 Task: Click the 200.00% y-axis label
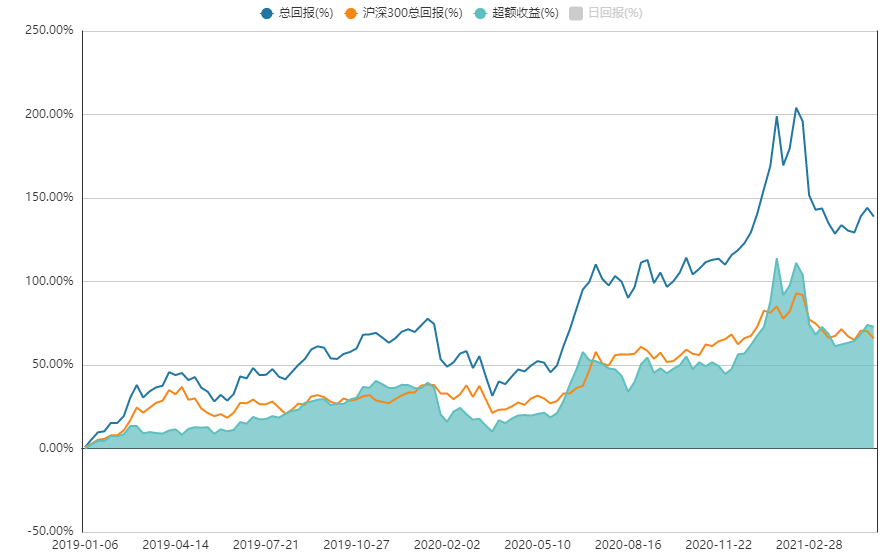(x=49, y=114)
